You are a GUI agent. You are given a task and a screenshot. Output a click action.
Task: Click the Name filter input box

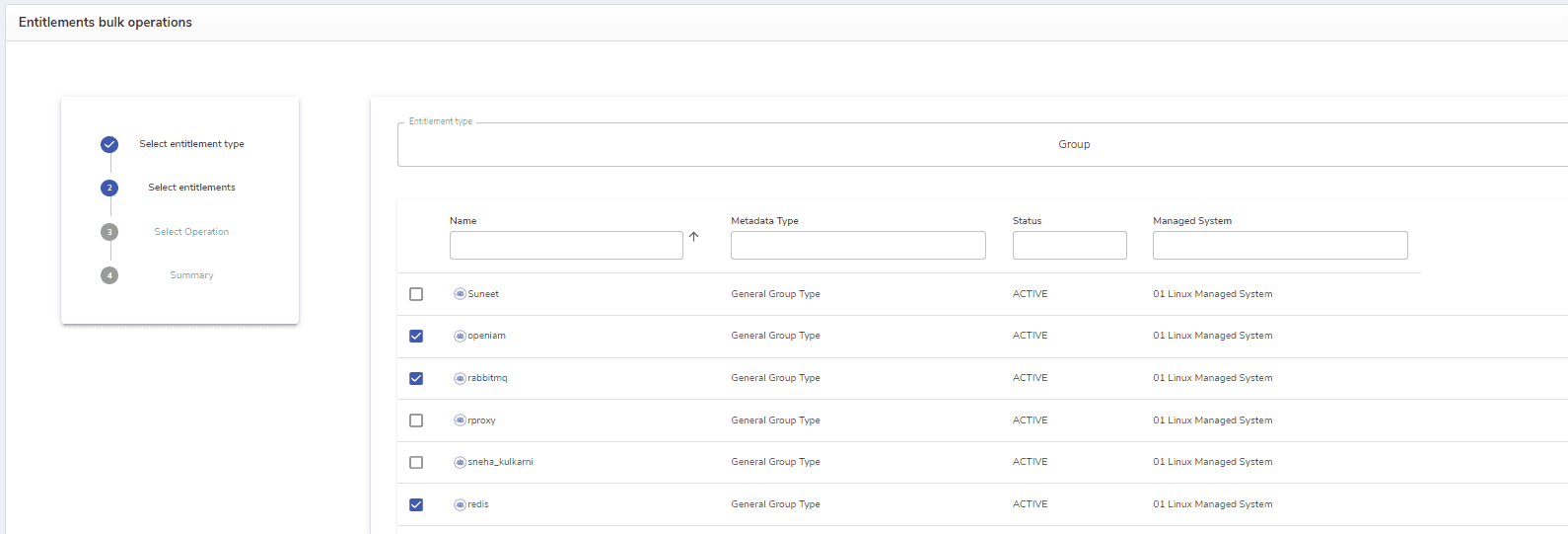coord(566,246)
